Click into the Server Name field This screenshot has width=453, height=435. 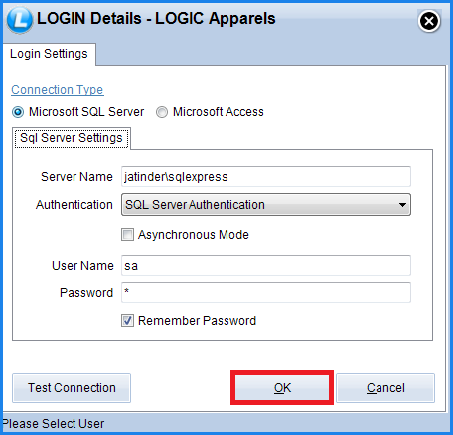(266, 177)
